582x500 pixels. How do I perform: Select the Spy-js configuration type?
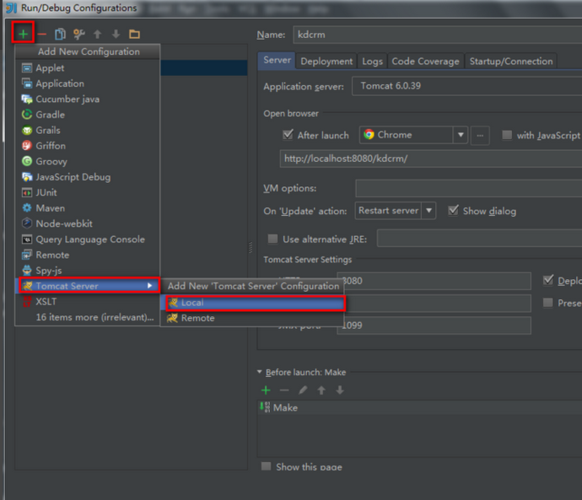pyautogui.click(x=88, y=271)
